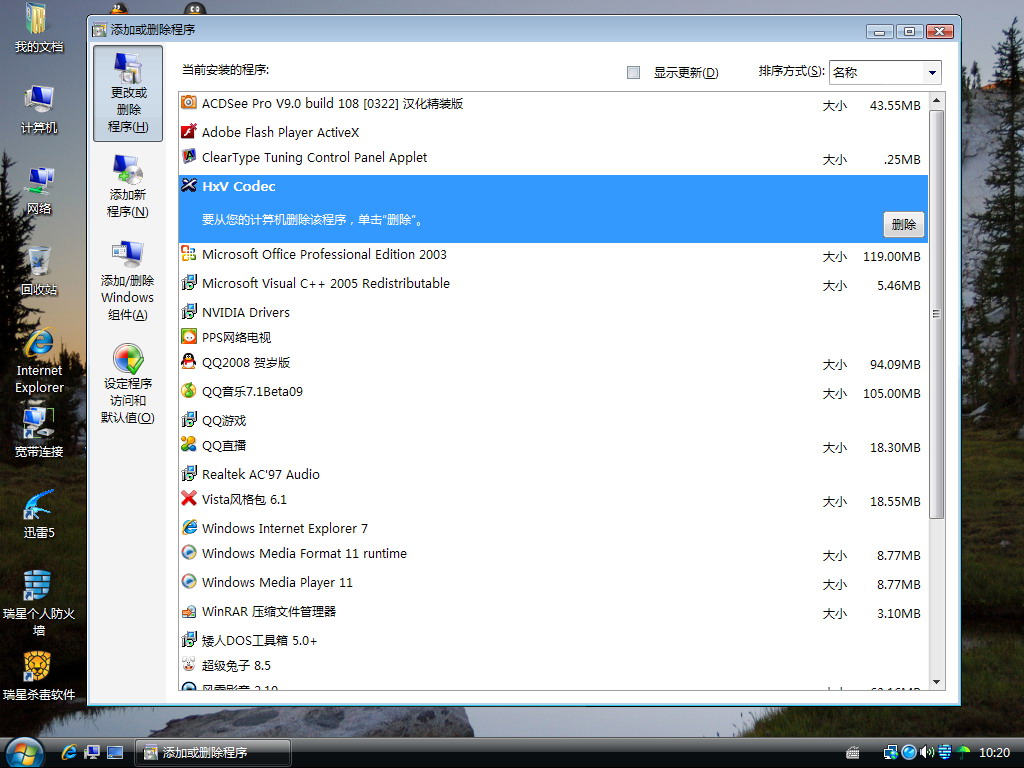Viewport: 1024px width, 768px height.
Task: Click the Microsoft Visual C++ 2005 icon
Action: pos(189,282)
